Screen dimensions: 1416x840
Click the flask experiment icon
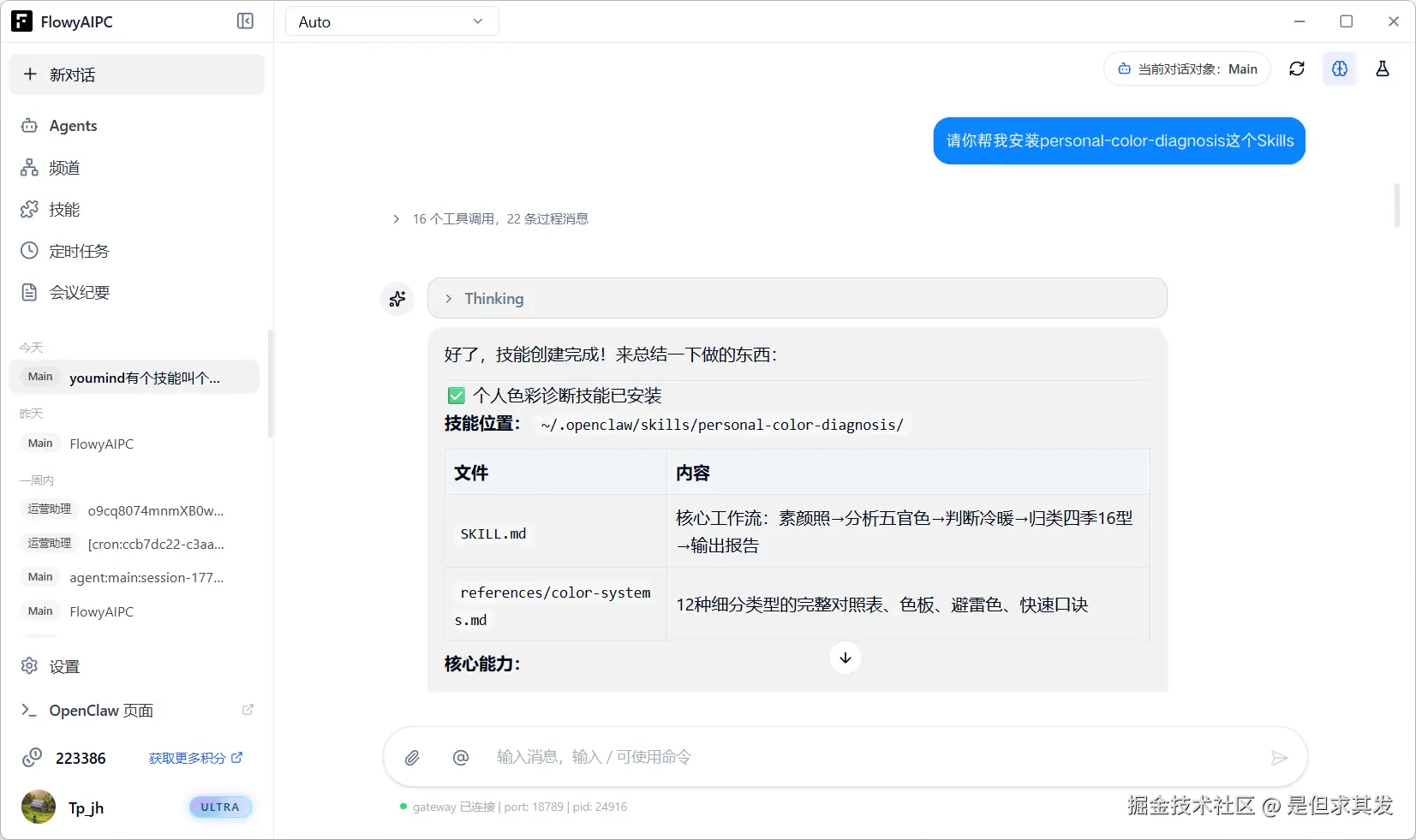click(x=1383, y=69)
